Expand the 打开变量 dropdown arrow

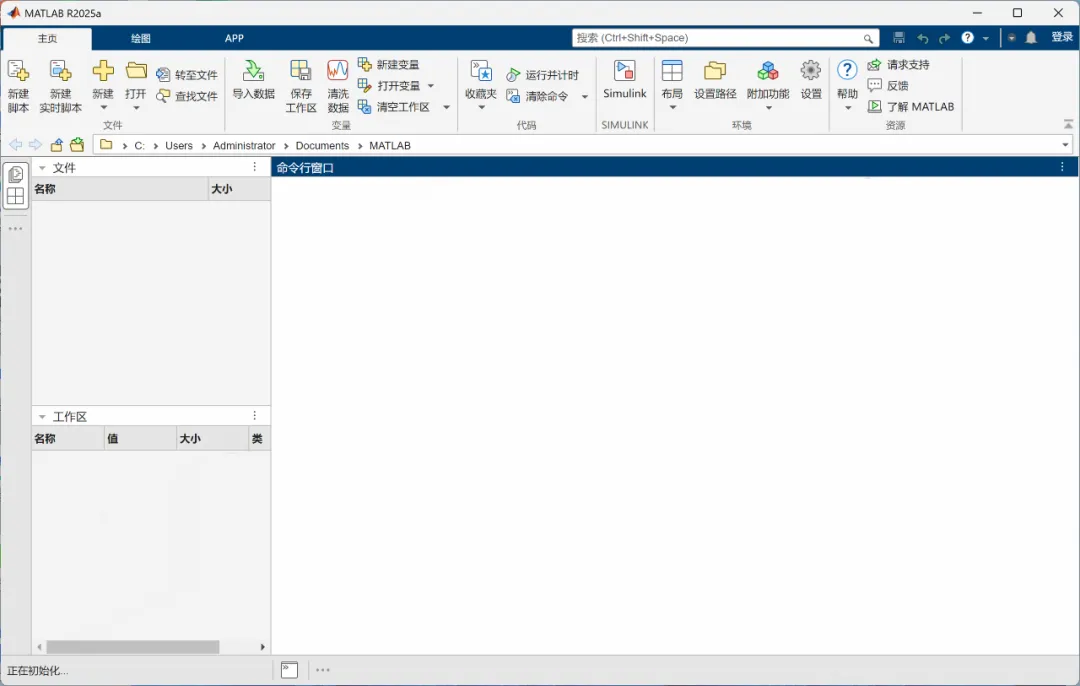pyautogui.click(x=431, y=86)
